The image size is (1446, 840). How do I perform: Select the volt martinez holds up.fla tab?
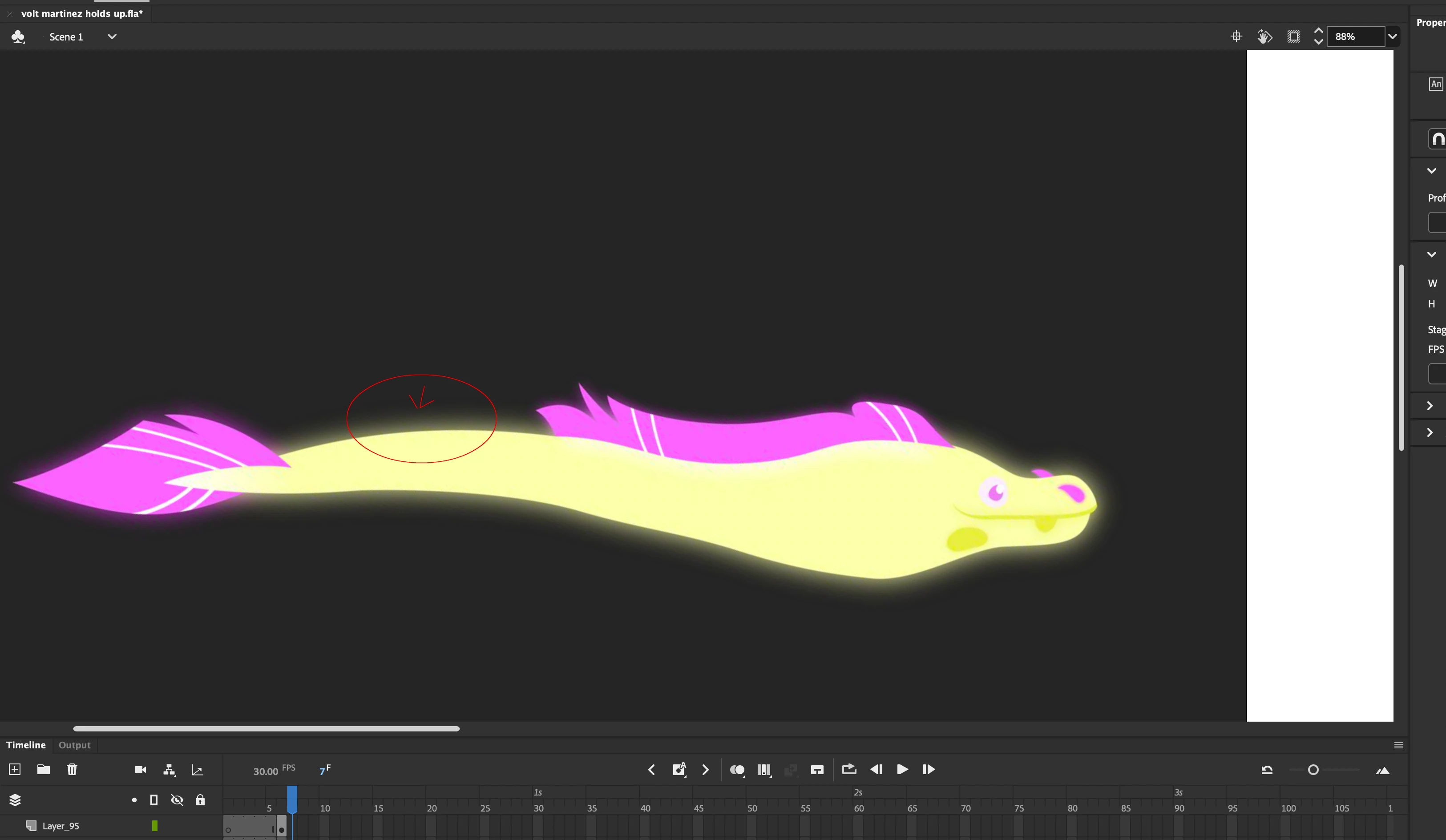pyautogui.click(x=81, y=13)
